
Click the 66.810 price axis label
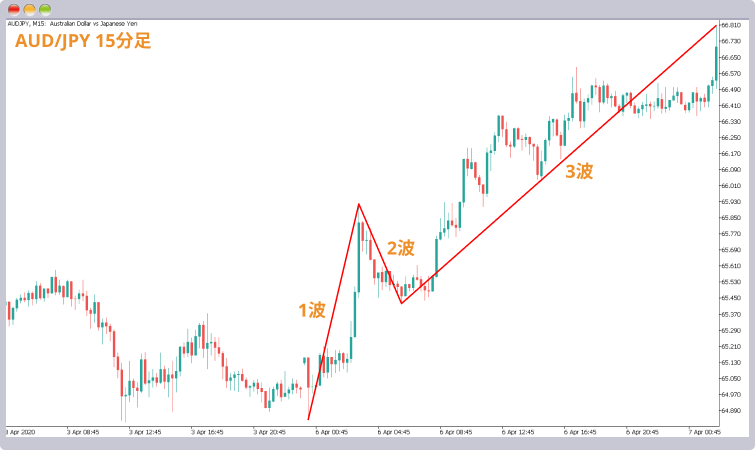(731, 25)
